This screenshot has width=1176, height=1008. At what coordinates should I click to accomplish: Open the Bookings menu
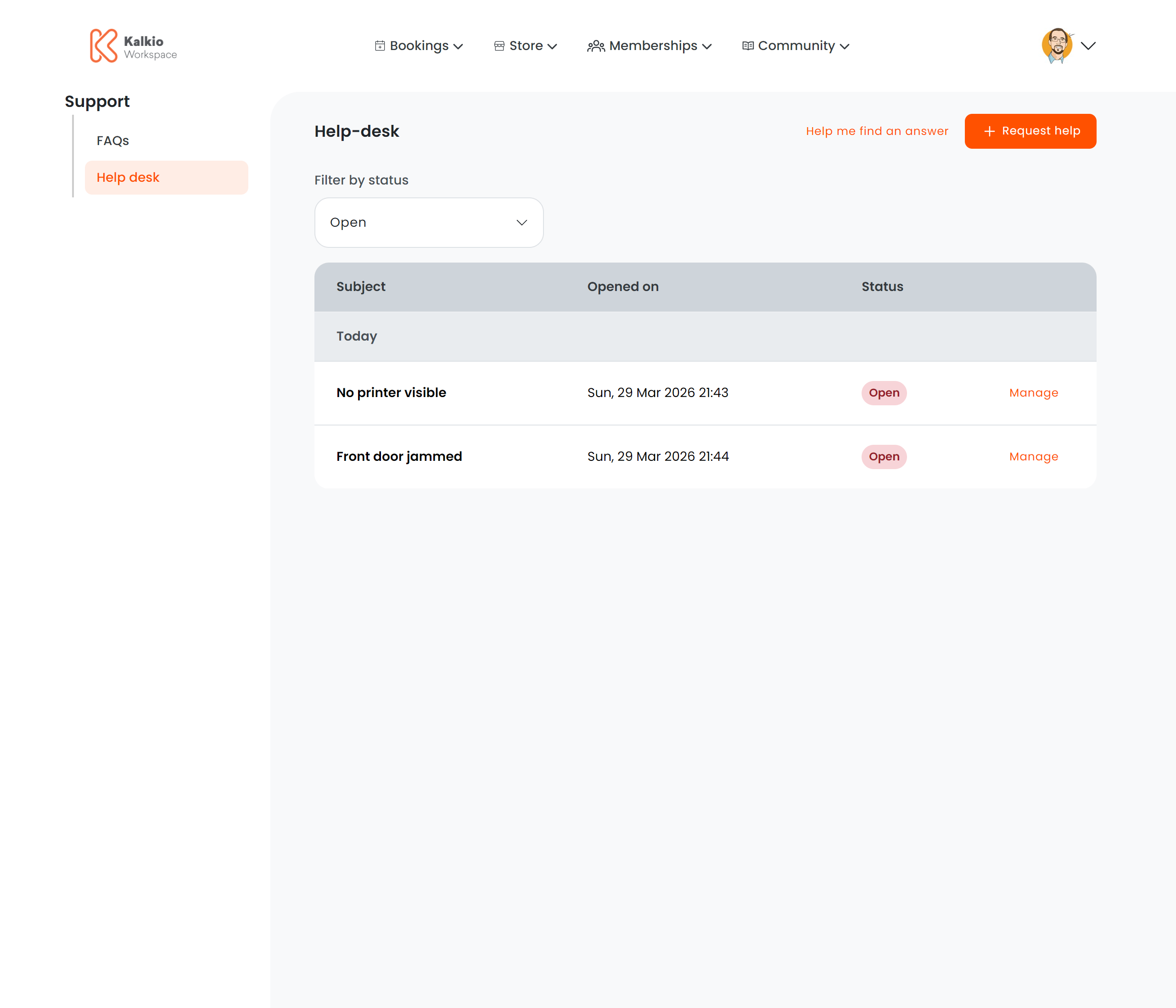click(419, 46)
